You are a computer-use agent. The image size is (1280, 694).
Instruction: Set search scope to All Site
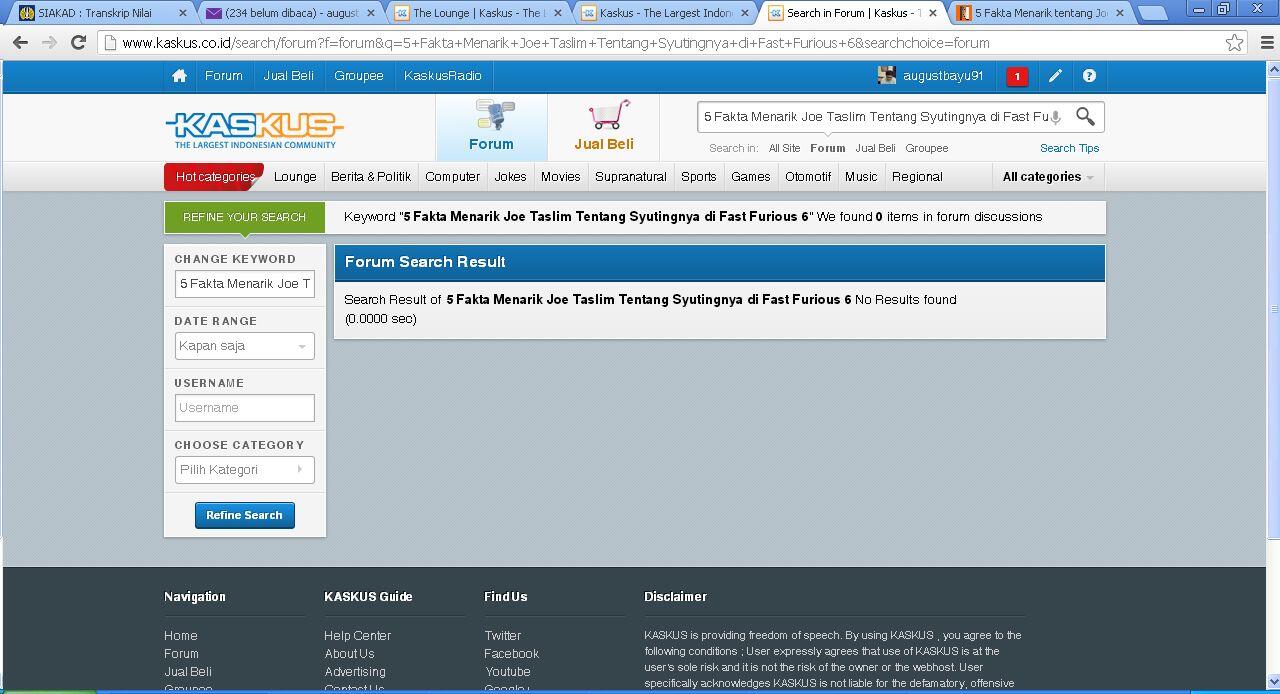click(784, 148)
